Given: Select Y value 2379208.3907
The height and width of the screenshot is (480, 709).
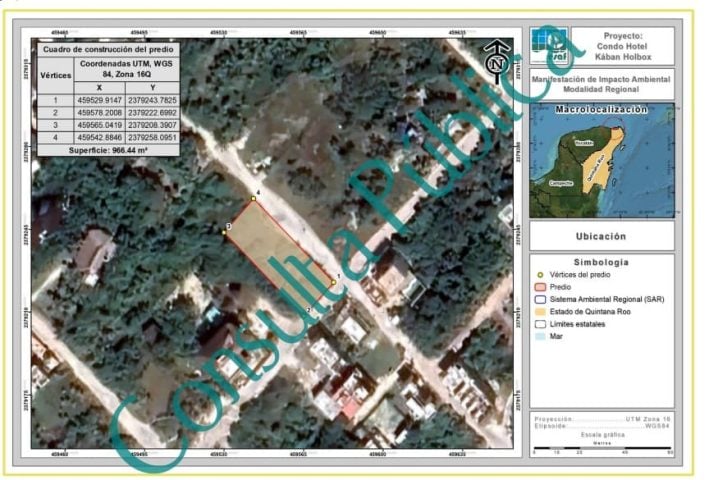Looking at the screenshot, I should point(152,125).
